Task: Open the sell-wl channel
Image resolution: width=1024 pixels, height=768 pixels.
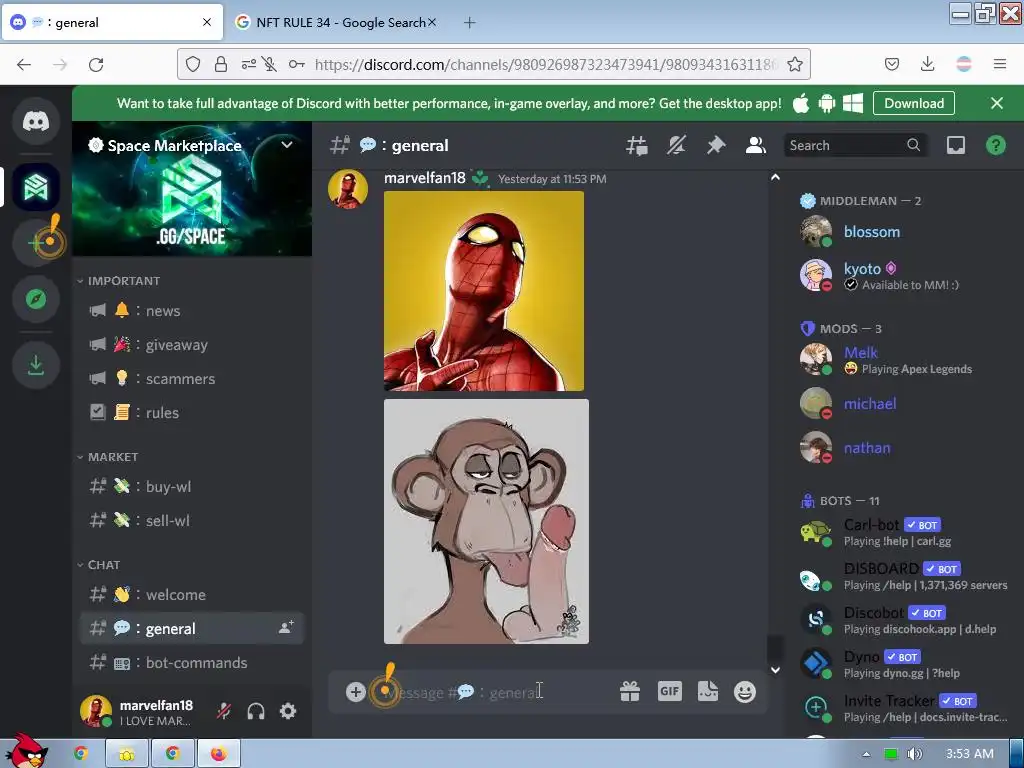Action: point(192,520)
